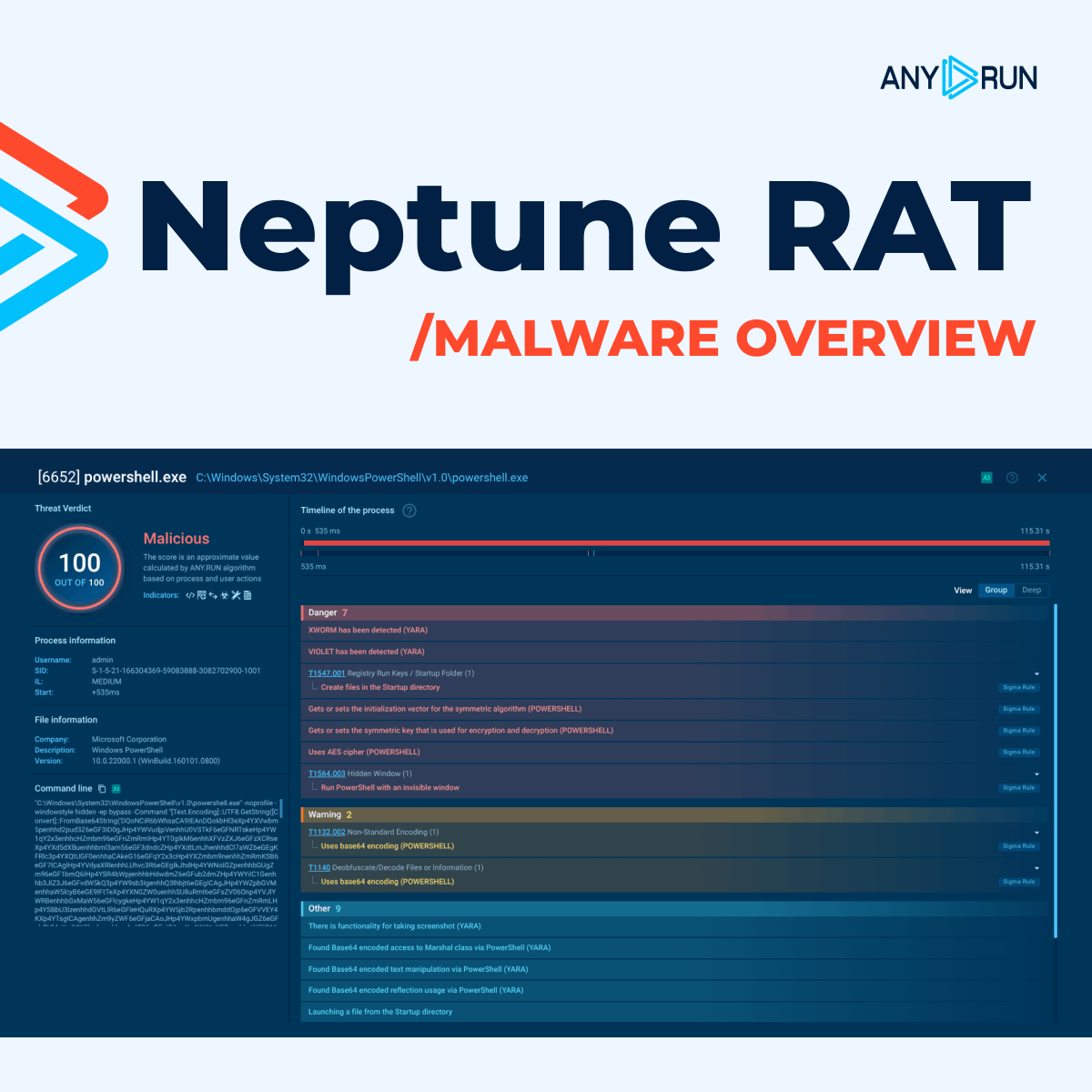Click the base64 command line text block
The height and width of the screenshot is (1092, 1092).
click(x=157, y=862)
